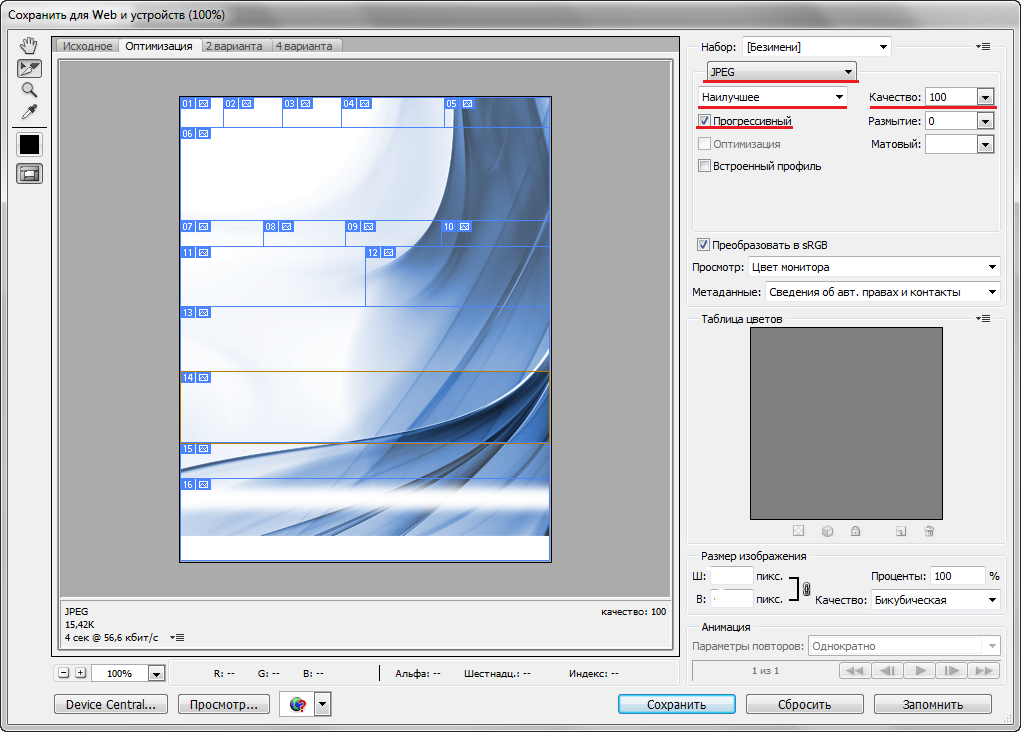Open the Метаданные dropdown

click(x=882, y=292)
